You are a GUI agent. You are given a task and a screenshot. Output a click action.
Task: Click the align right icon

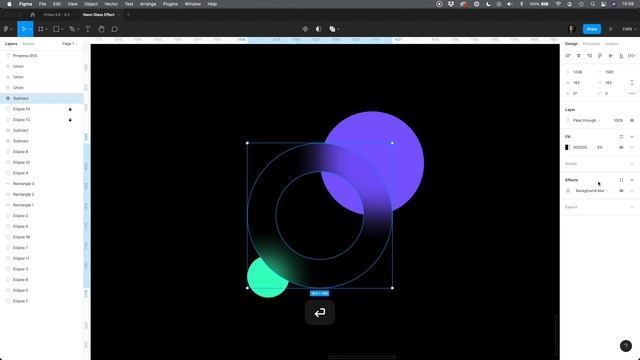click(589, 56)
